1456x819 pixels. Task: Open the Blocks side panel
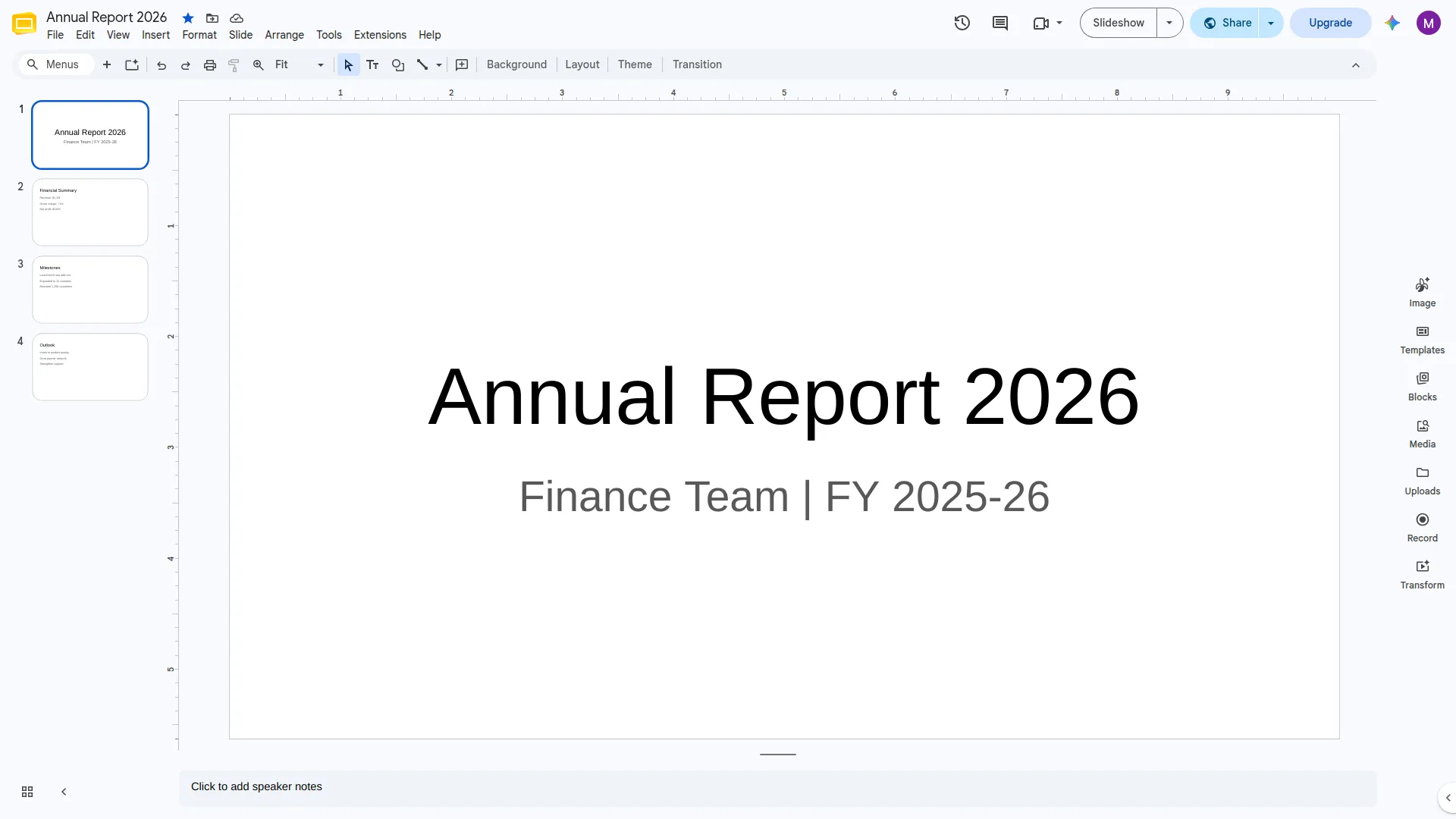click(1422, 386)
